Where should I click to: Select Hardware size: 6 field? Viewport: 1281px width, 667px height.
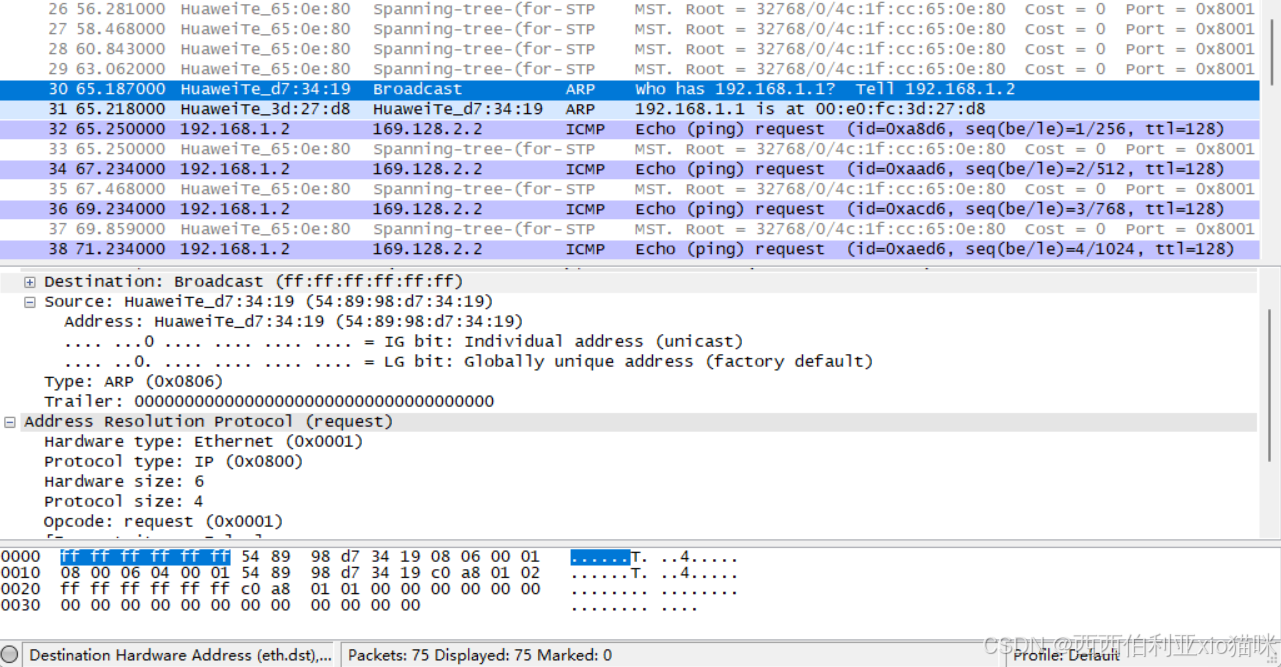(x=123, y=482)
